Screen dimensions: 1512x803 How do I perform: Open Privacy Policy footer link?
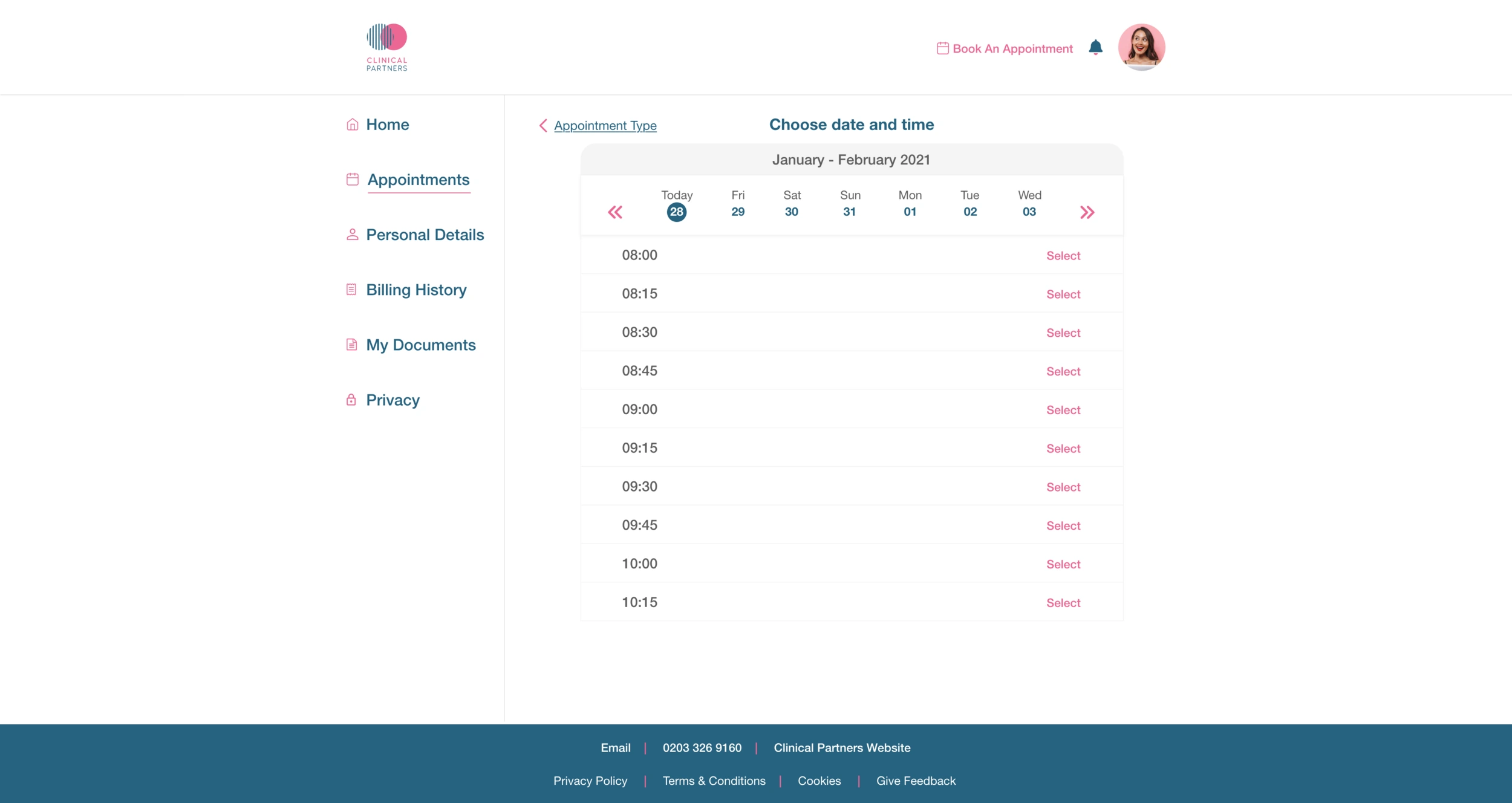(x=590, y=781)
